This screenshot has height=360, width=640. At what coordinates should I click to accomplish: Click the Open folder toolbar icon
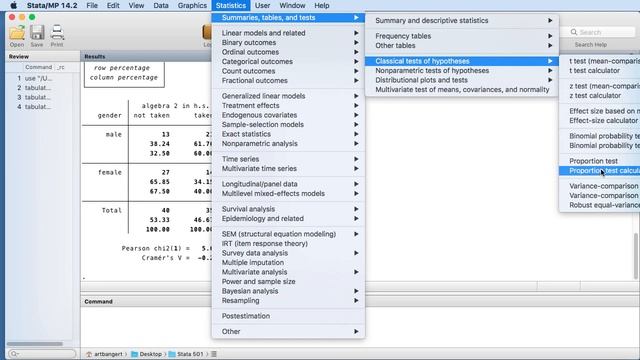17,33
